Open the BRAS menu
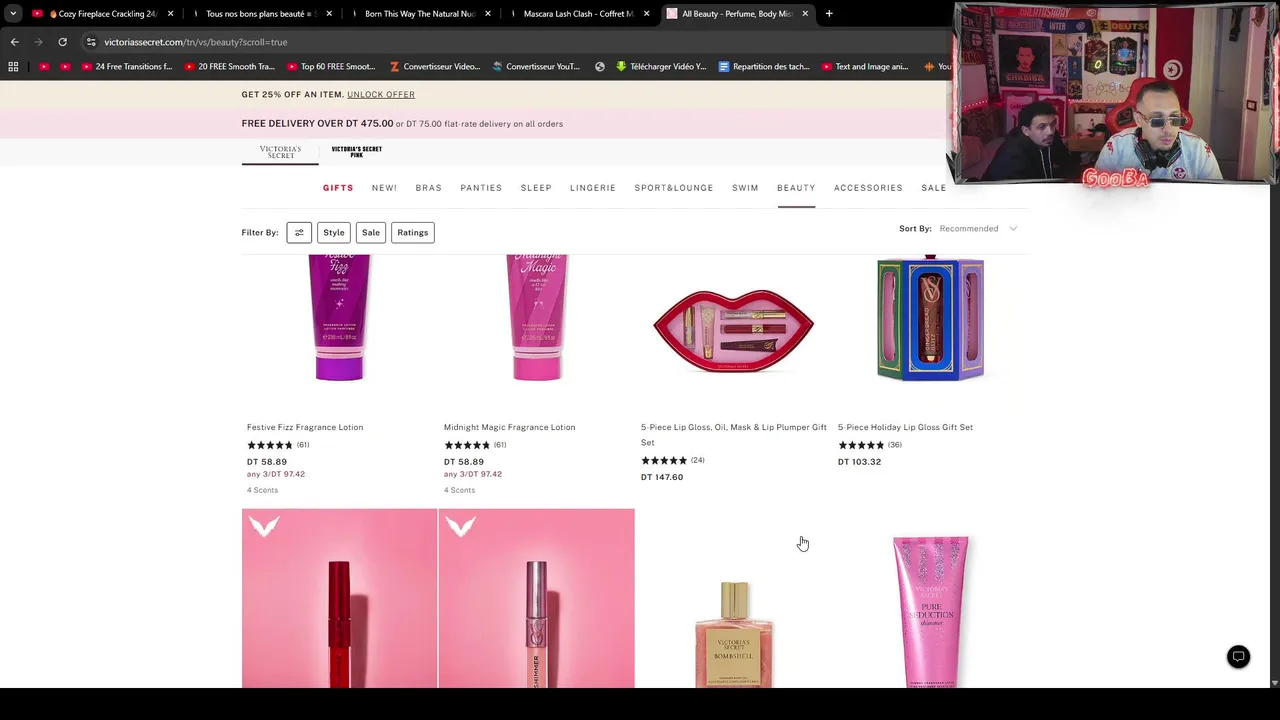 428,188
